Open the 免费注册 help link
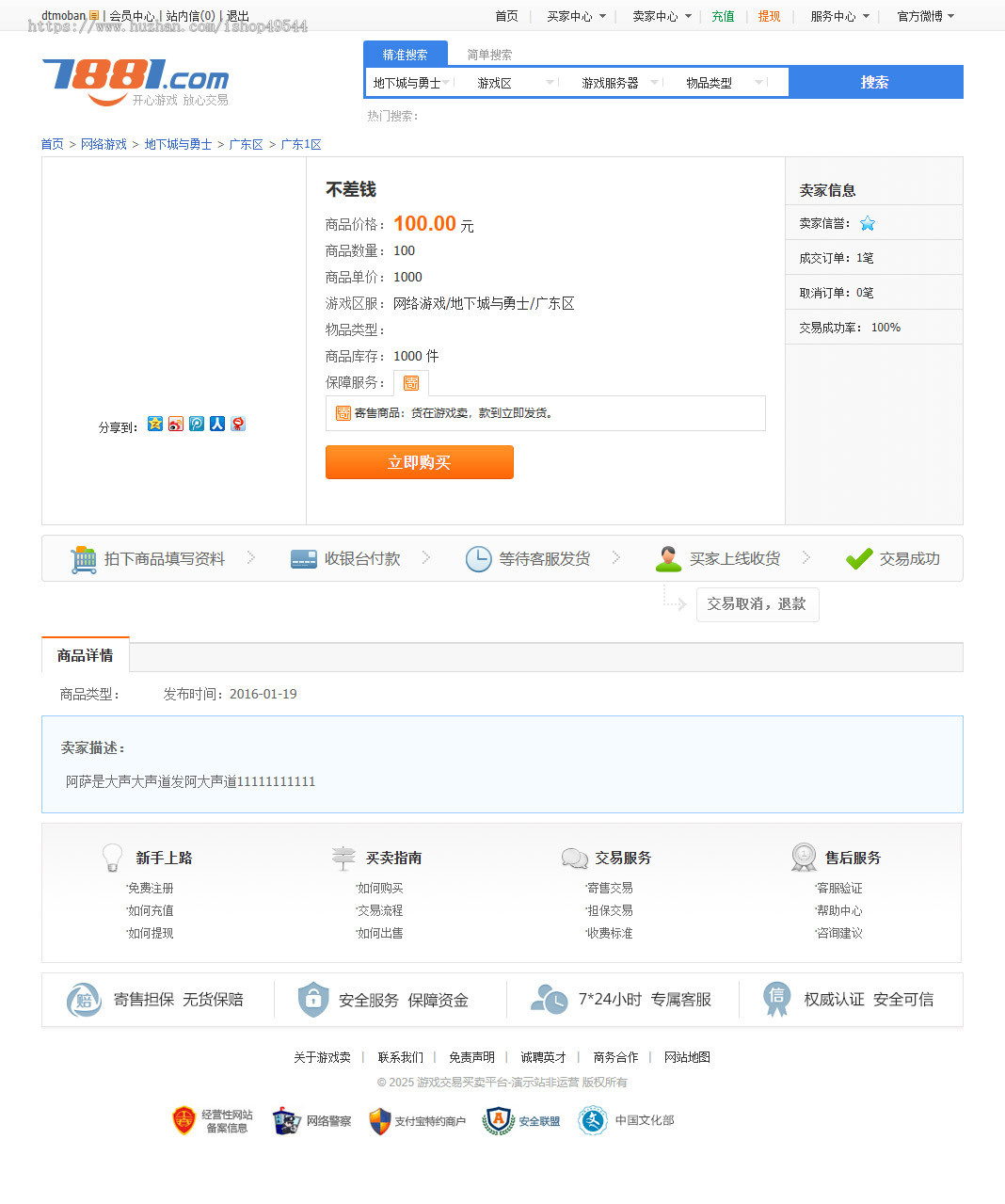1005x1204 pixels. point(151,888)
